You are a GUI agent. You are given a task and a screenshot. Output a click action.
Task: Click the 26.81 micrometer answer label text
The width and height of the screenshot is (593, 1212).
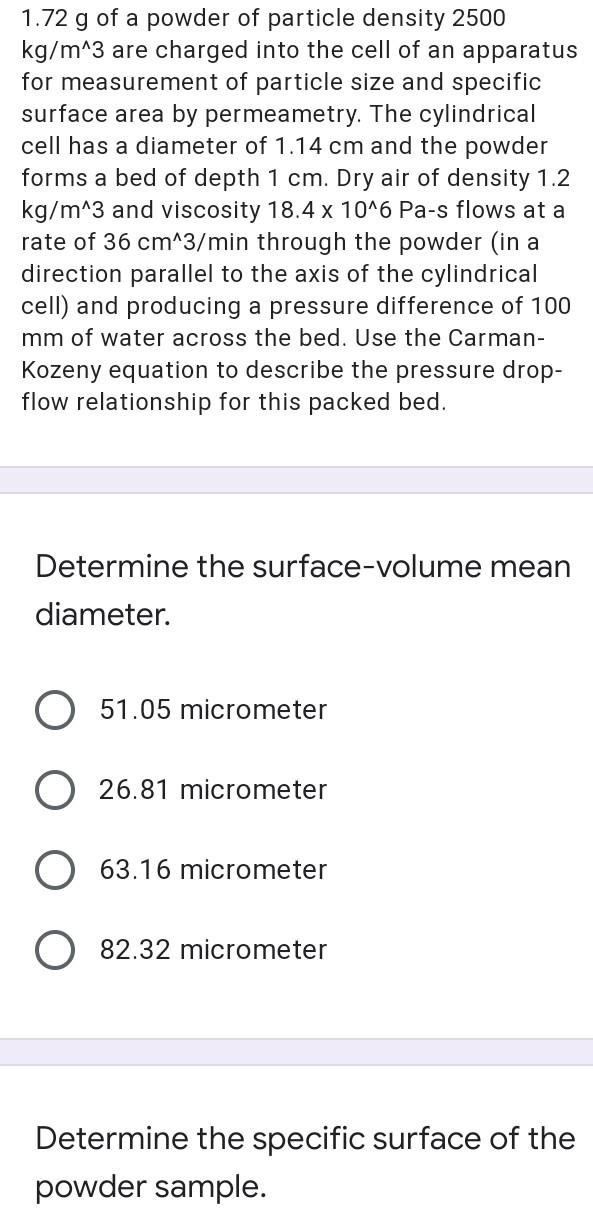click(x=213, y=790)
